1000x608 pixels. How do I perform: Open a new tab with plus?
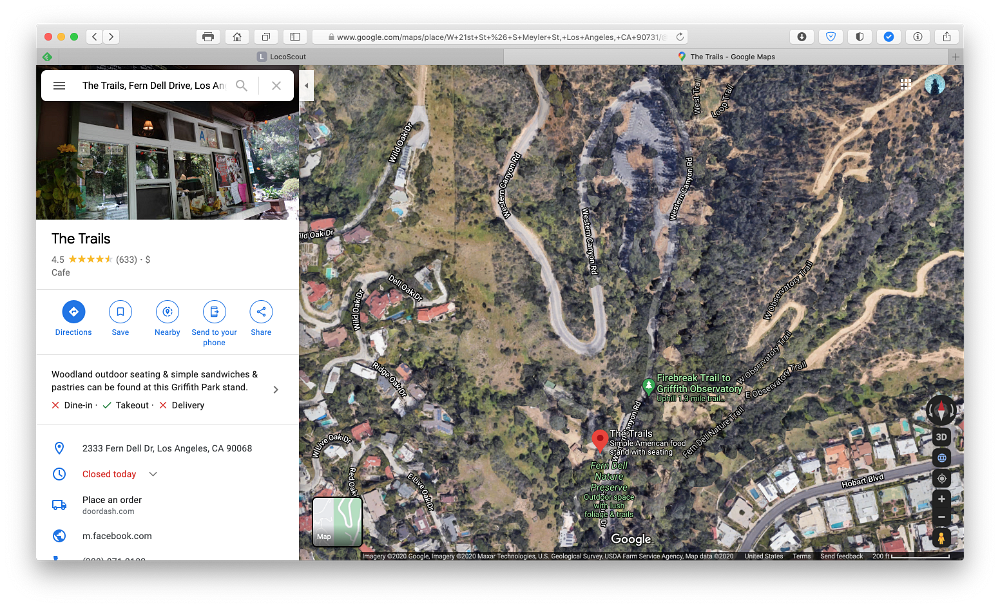pyautogui.click(x=955, y=57)
